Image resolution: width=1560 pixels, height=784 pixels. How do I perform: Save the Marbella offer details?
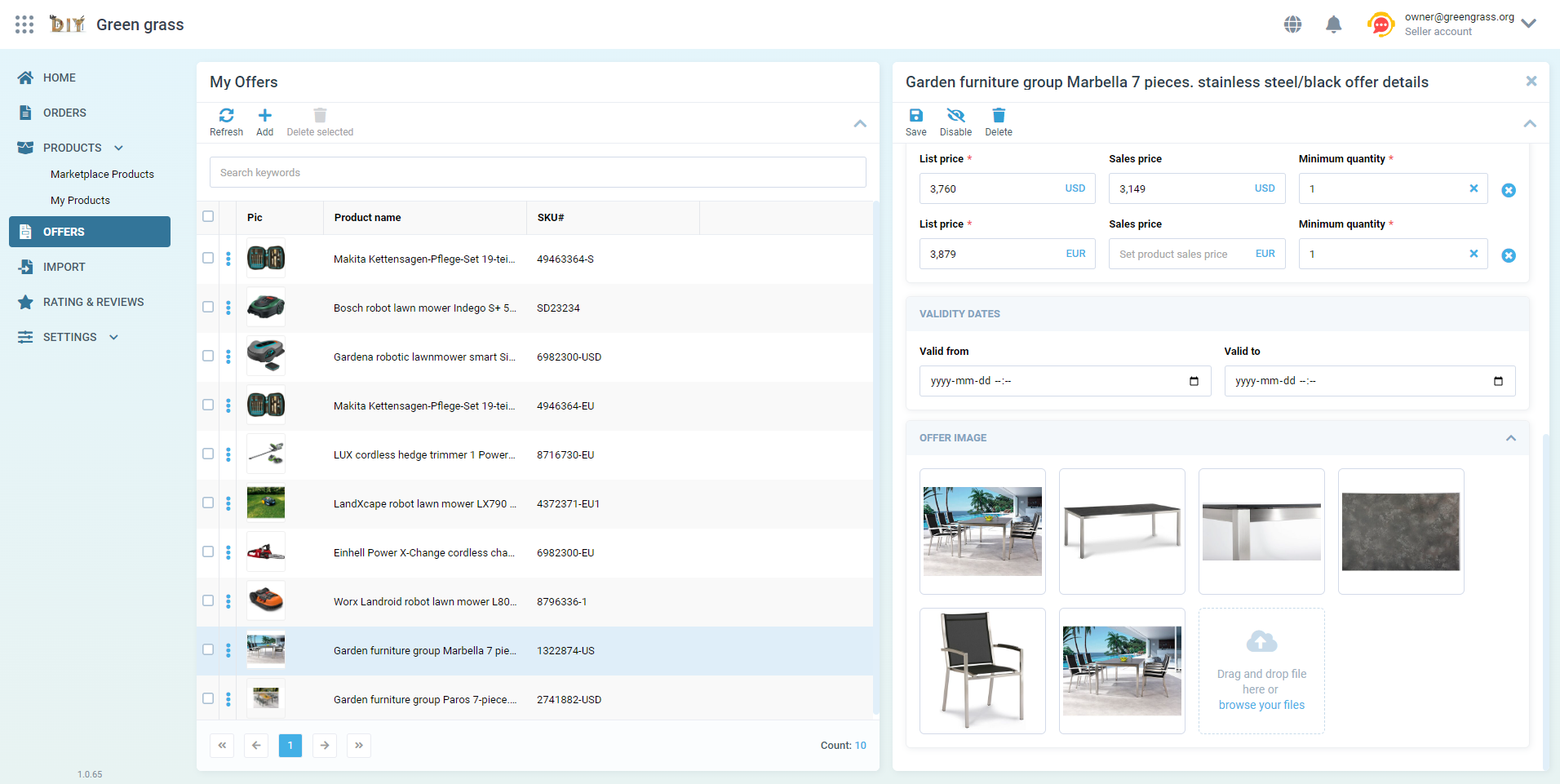915,122
